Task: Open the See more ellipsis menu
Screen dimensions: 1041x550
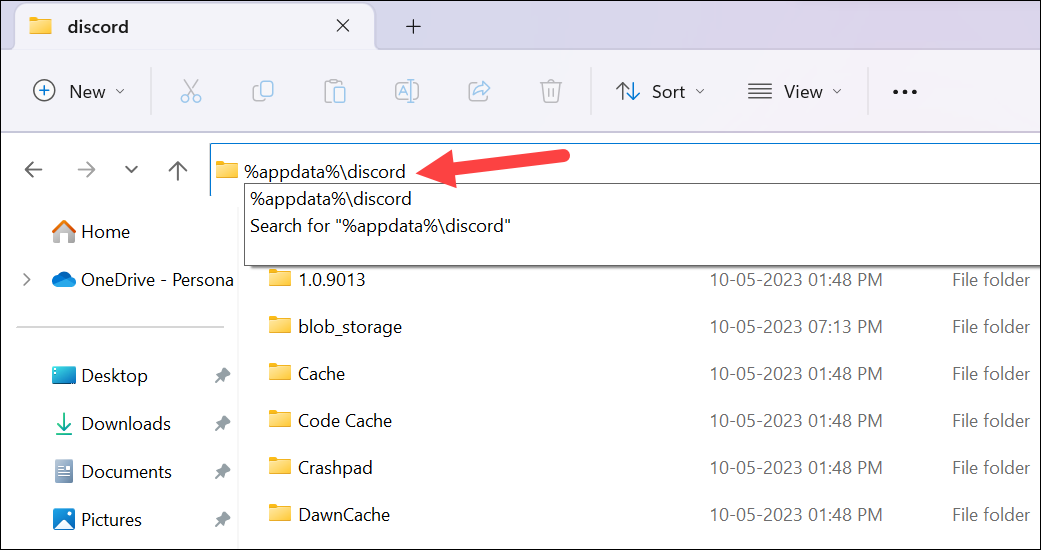Action: click(904, 91)
